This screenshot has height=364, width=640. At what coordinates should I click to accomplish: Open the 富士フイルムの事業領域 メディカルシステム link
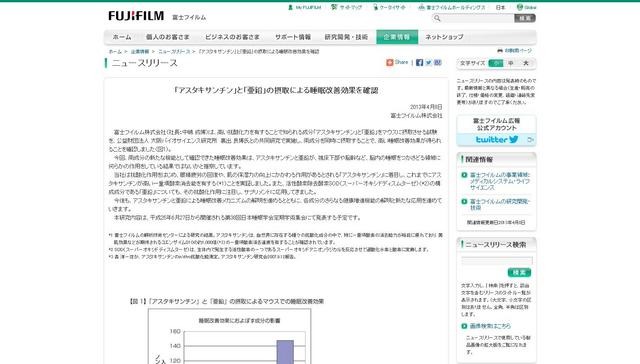(500, 181)
